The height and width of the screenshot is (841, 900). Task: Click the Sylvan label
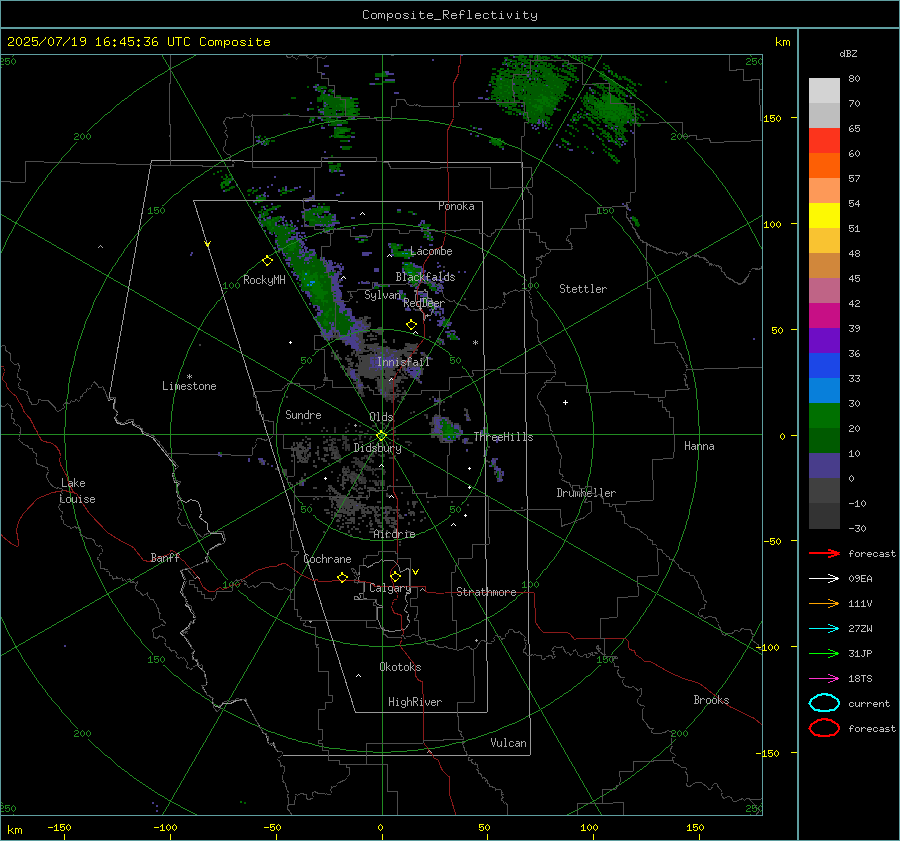(x=382, y=295)
